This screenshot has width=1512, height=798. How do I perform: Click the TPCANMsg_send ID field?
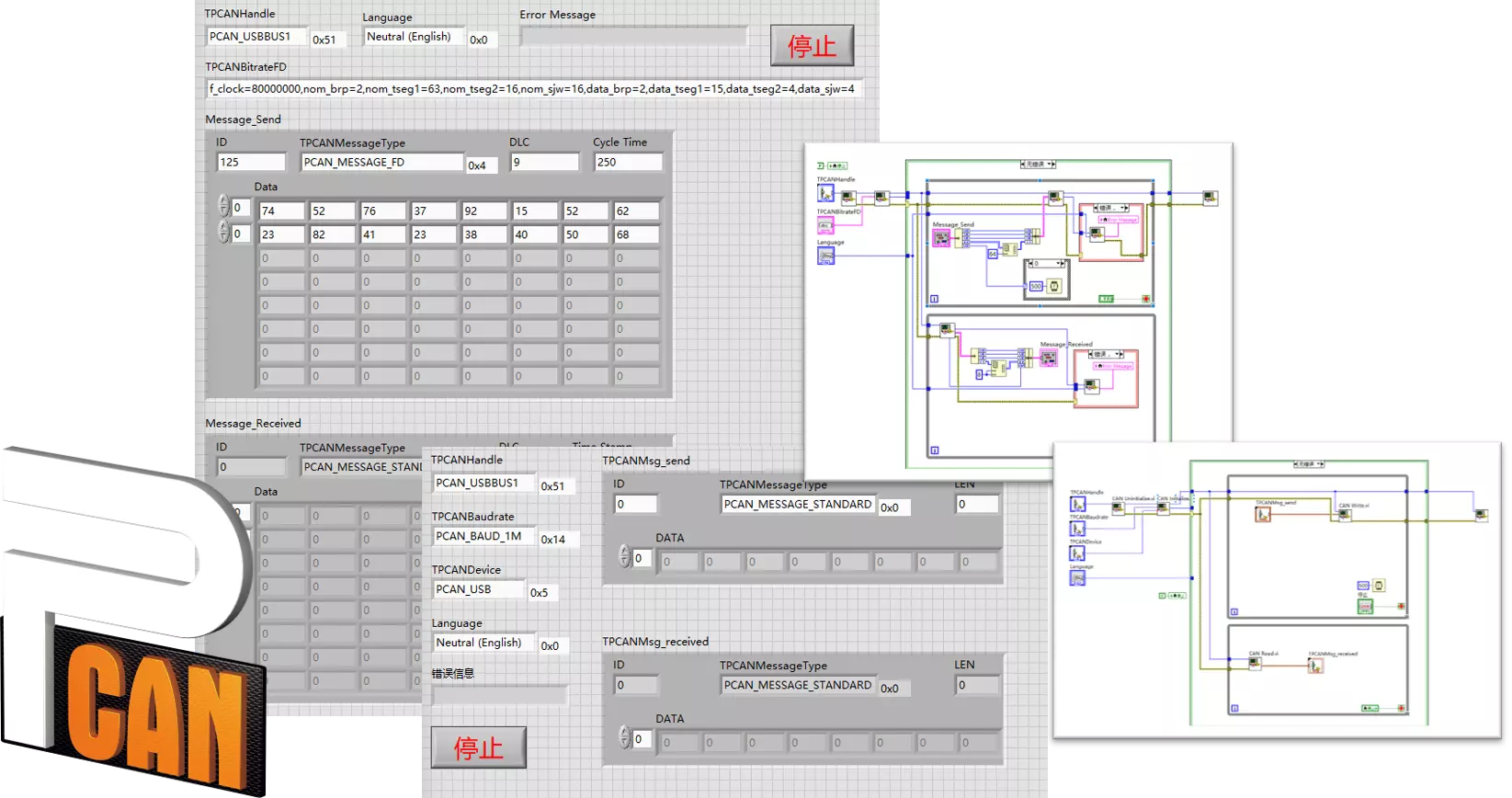[634, 505]
